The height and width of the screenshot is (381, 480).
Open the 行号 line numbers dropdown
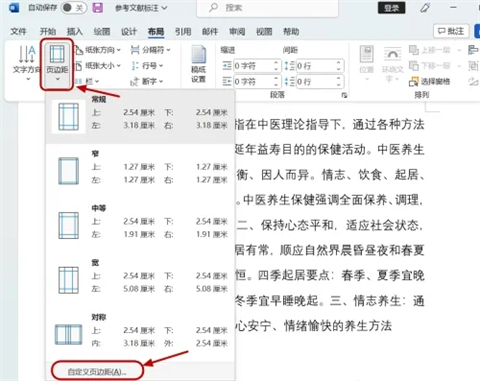(x=147, y=66)
